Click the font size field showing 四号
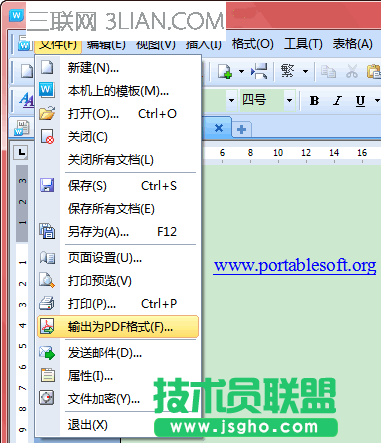 (x=261, y=100)
